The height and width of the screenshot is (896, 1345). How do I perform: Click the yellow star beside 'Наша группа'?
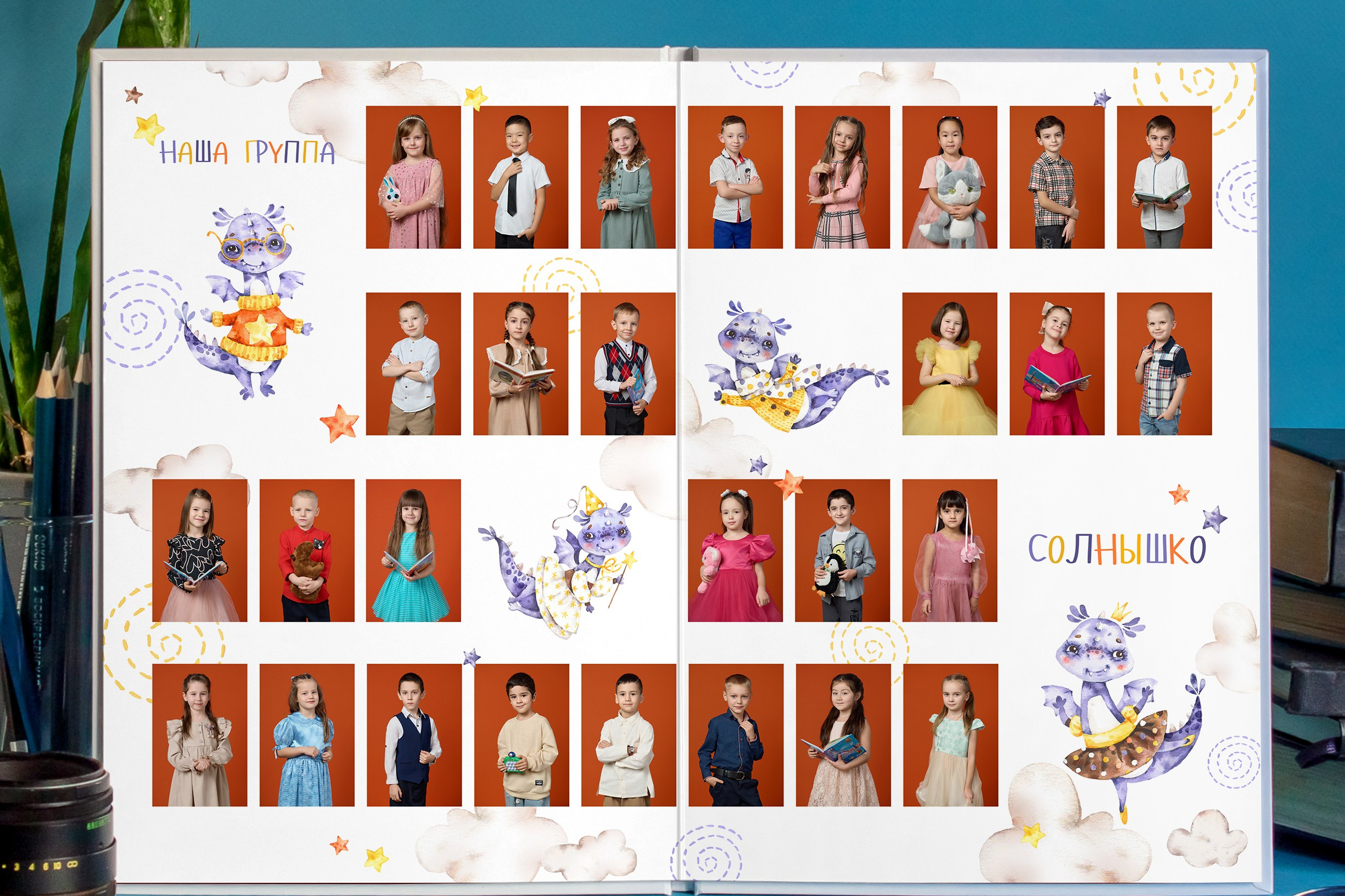pos(149,129)
